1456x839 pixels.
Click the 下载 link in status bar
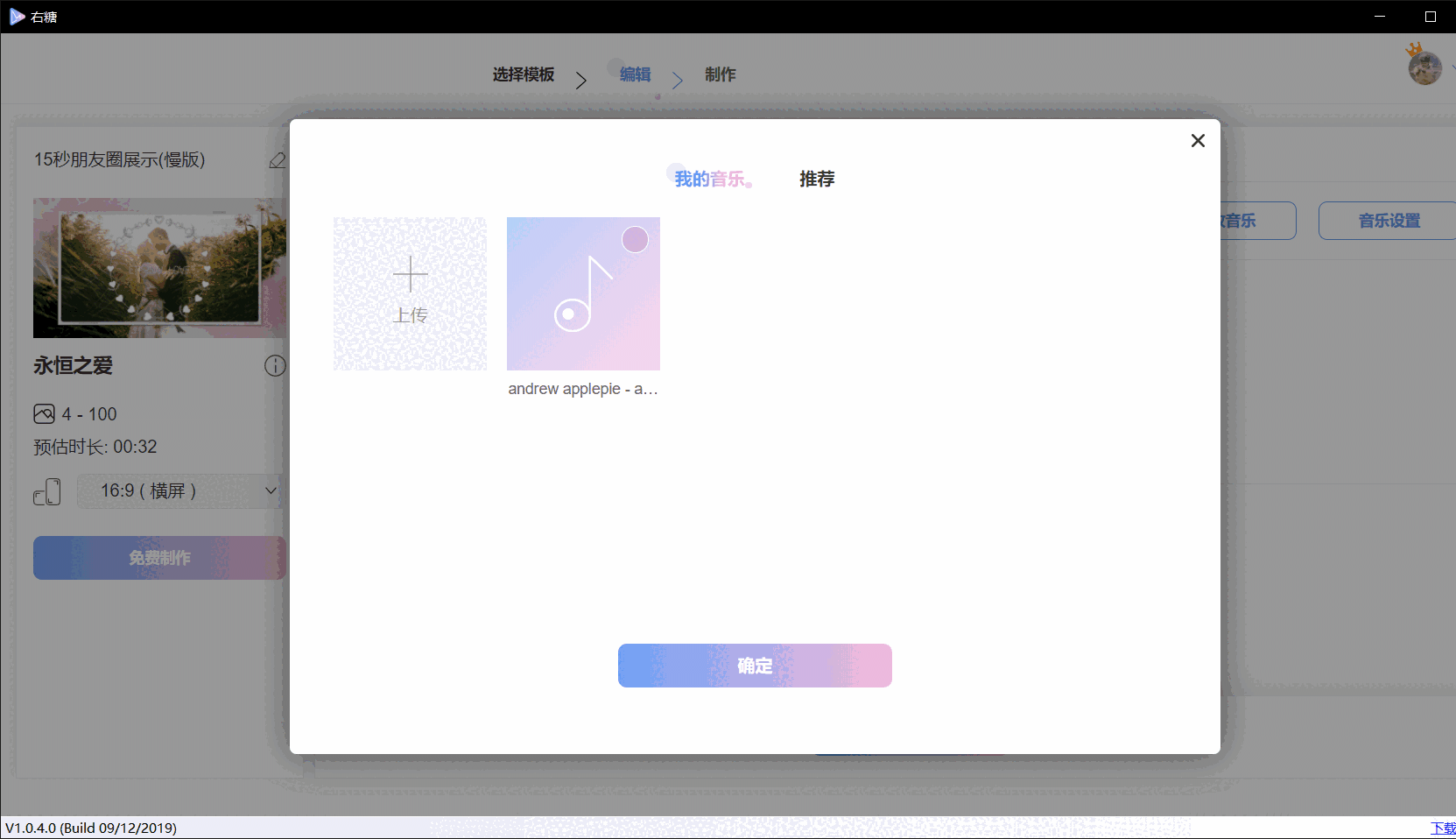(1445, 828)
